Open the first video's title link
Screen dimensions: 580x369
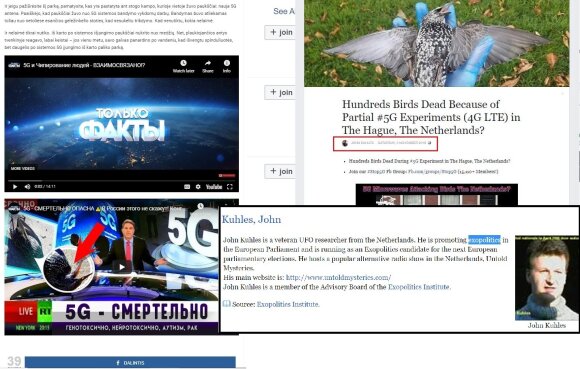tap(84, 65)
